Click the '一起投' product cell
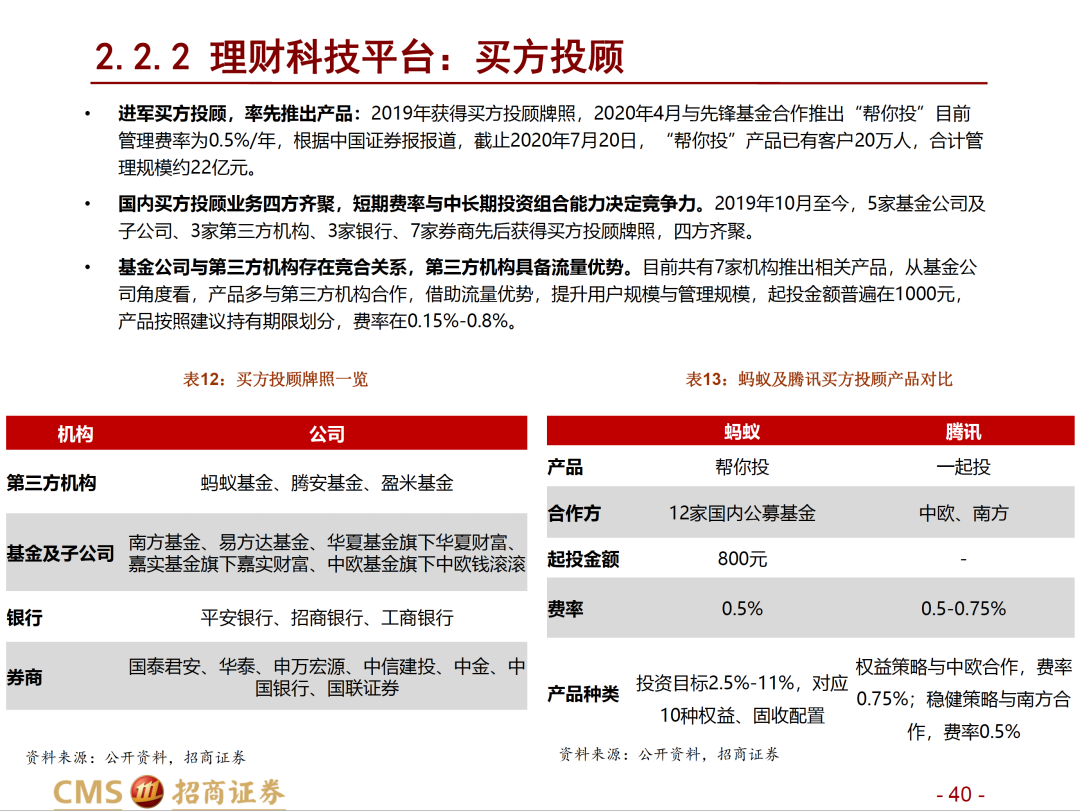The image size is (1080, 811). click(963, 467)
